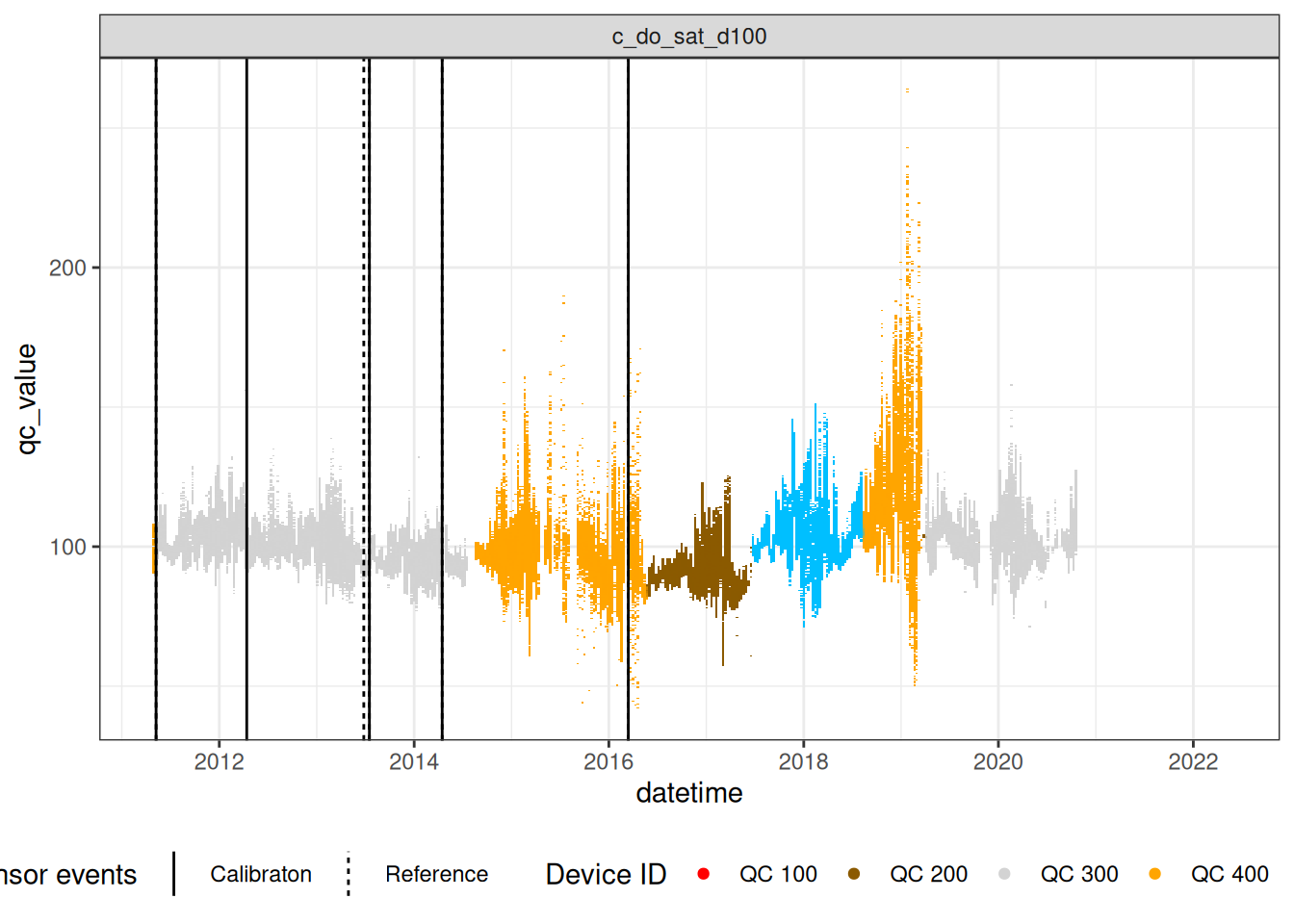Image resolution: width=1294 pixels, height=924 pixels.
Task: Click the 2022 x-axis tick label
Action: [1193, 761]
